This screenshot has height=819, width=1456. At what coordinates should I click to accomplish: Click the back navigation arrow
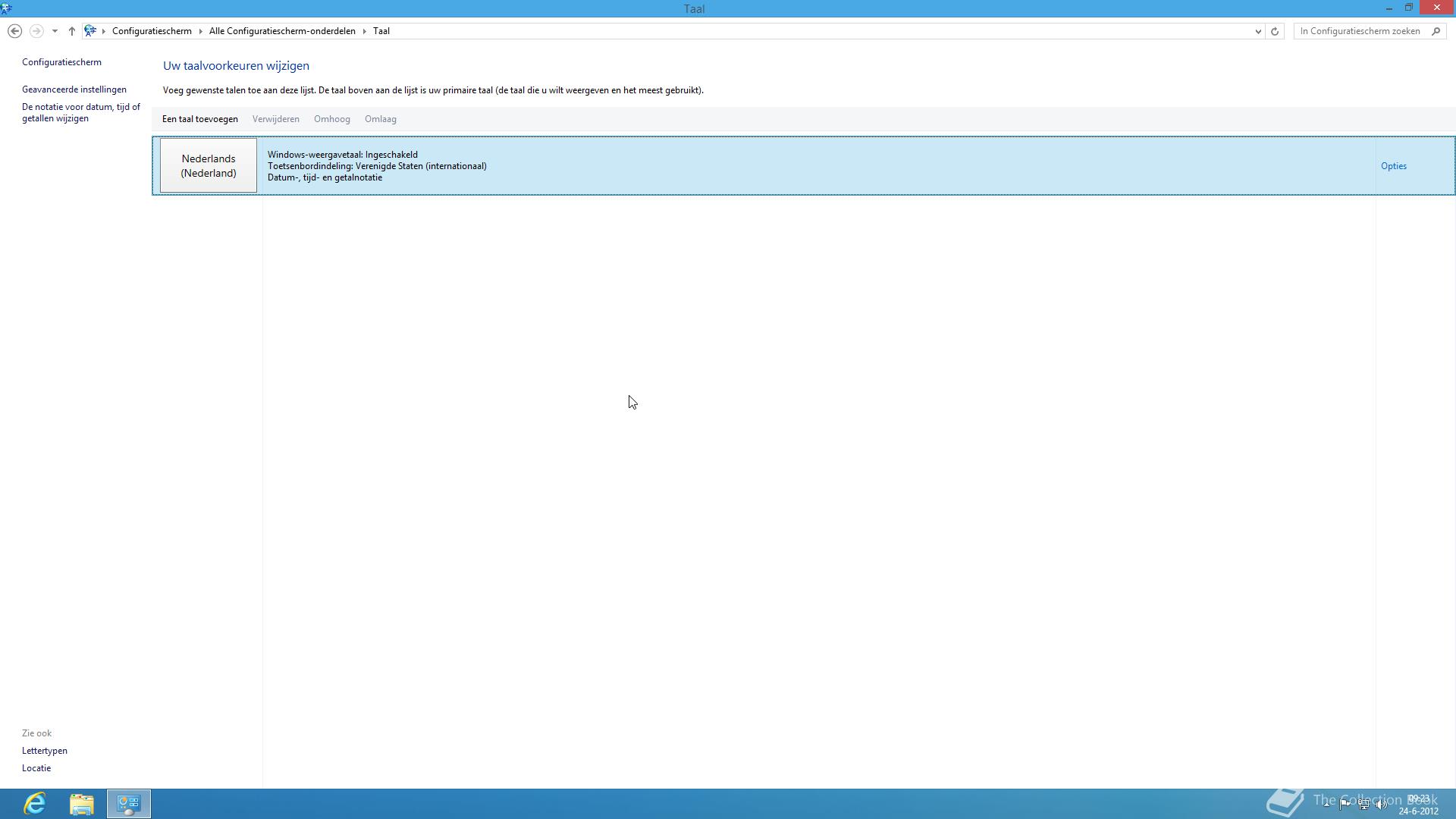pos(14,31)
